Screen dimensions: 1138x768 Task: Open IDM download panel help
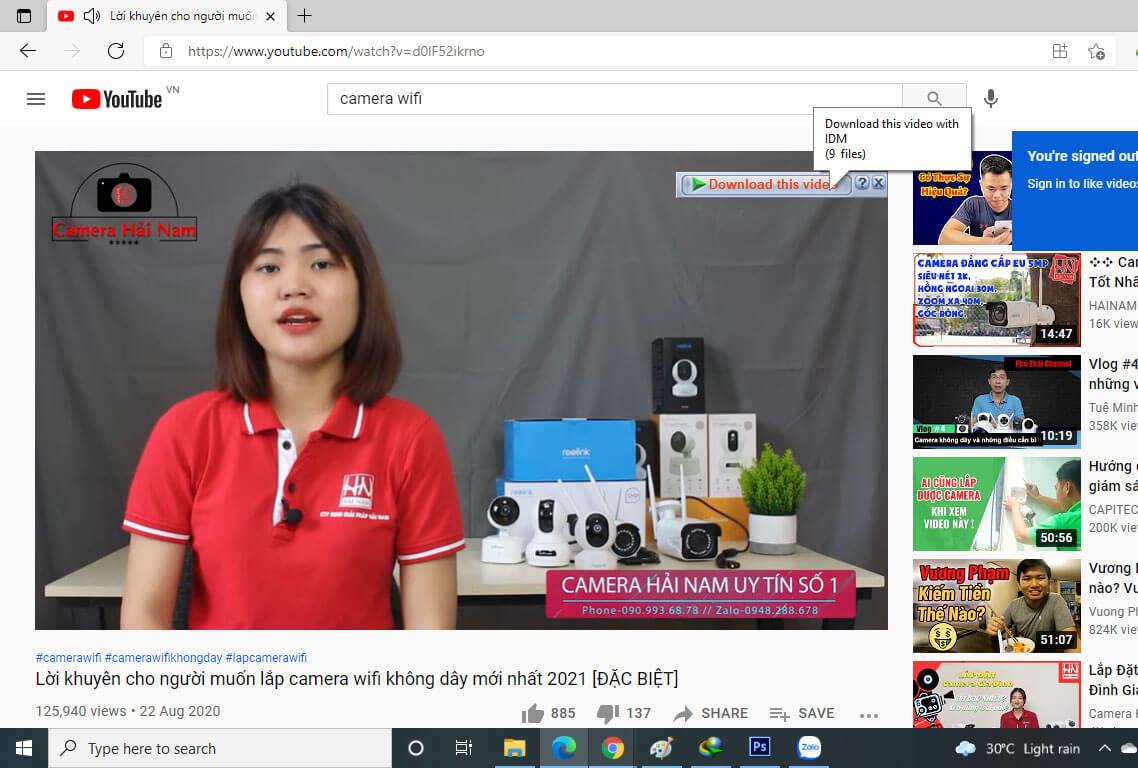point(861,183)
